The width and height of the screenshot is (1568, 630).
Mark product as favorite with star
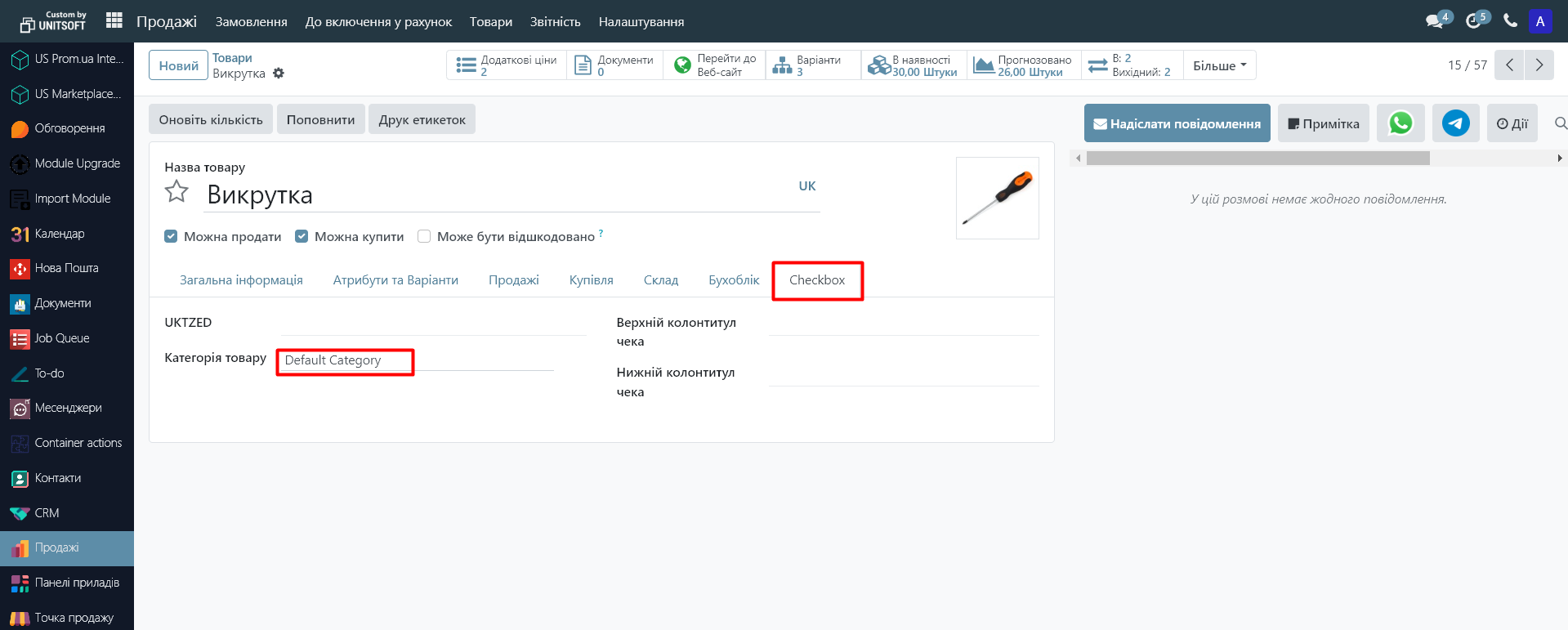coord(176,192)
